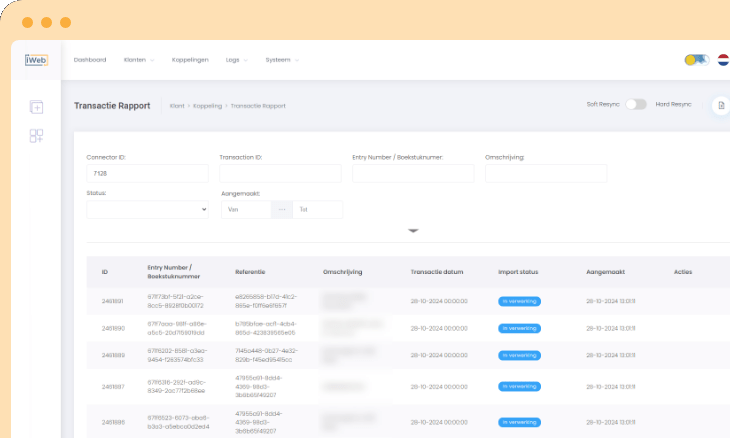
Task: Open the Dashboard menu item
Action: (90, 60)
